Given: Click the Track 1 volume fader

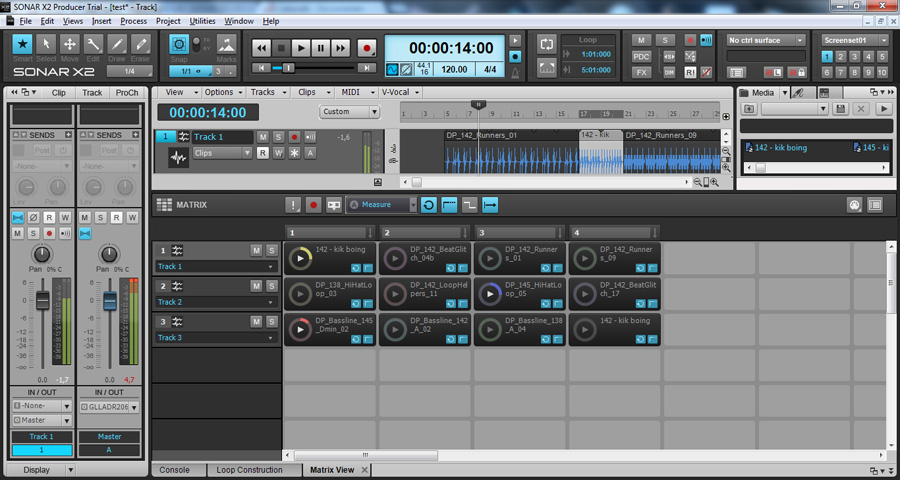Looking at the screenshot, I should 42,300.
